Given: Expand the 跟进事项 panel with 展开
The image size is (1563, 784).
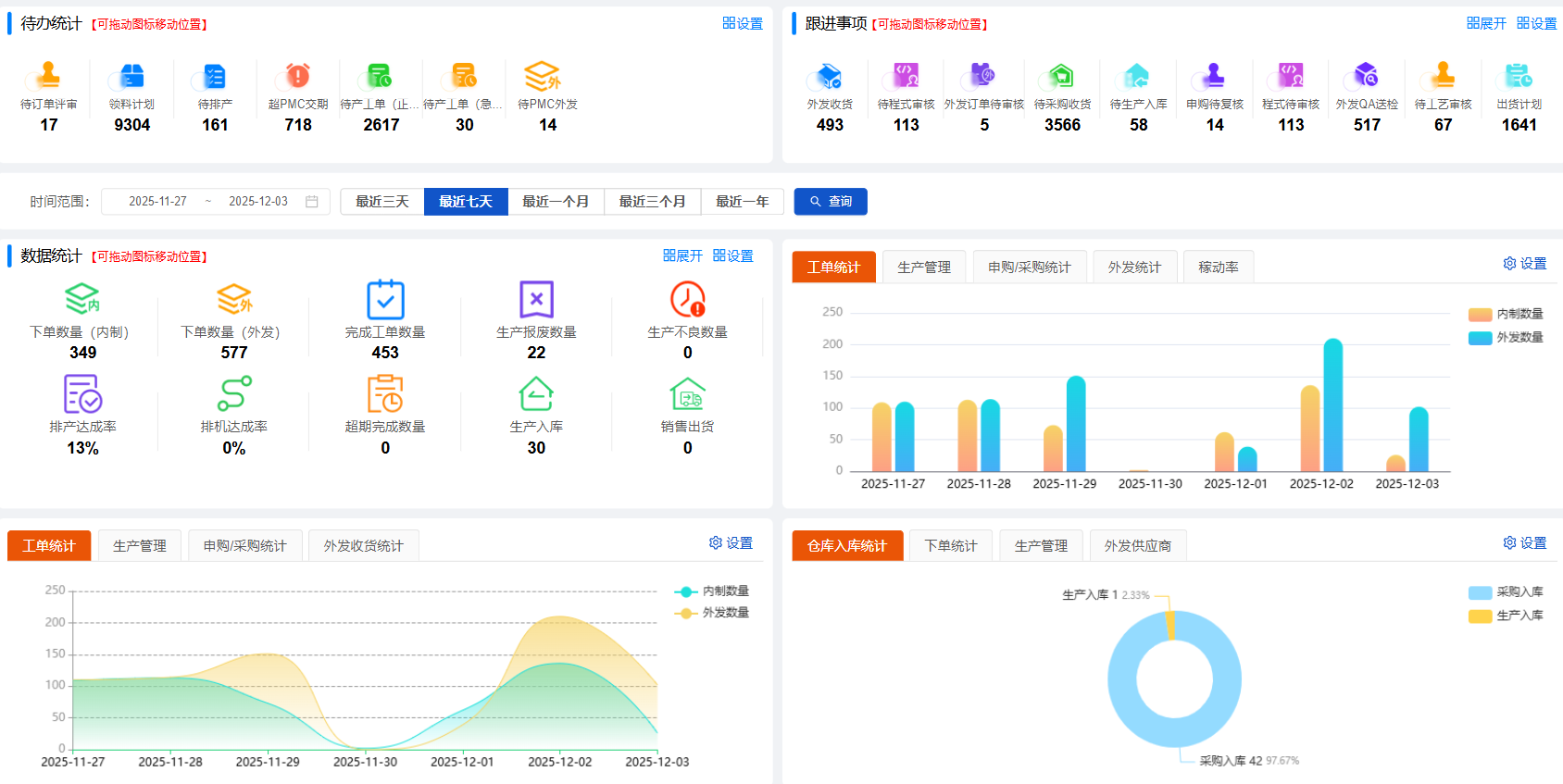Looking at the screenshot, I should point(1486,23).
